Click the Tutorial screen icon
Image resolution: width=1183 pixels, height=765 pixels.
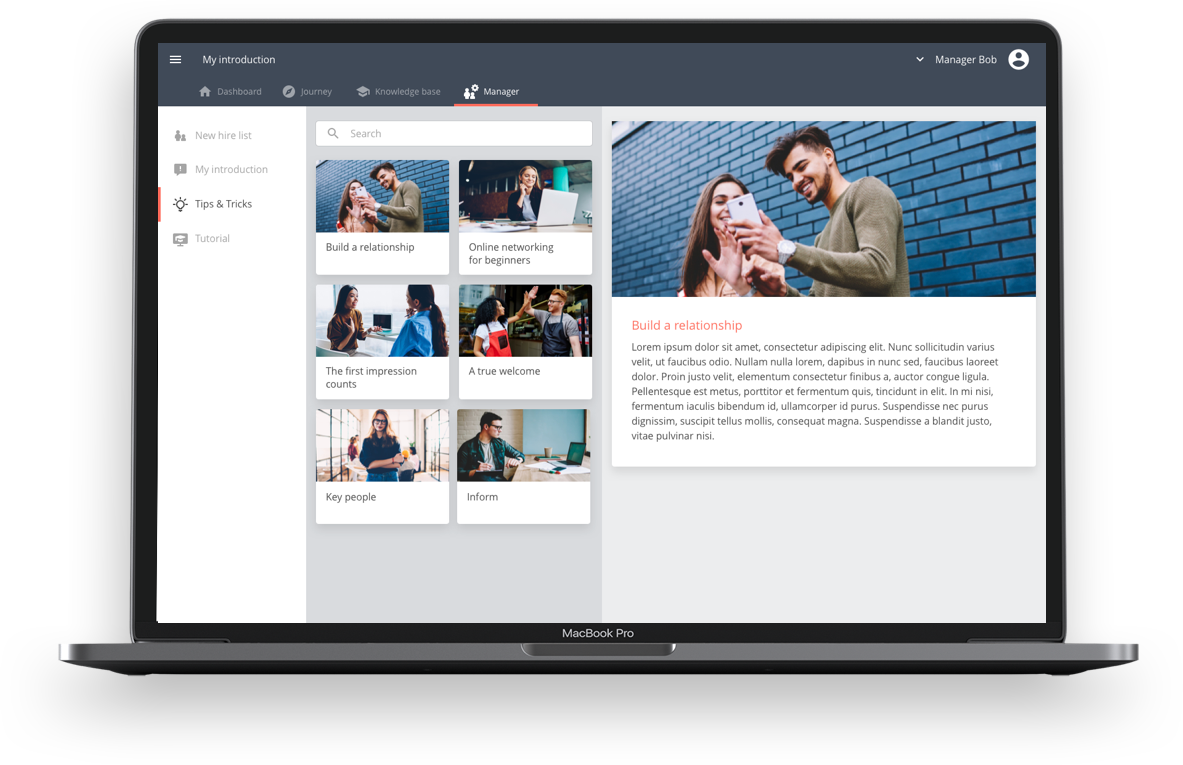(180, 239)
